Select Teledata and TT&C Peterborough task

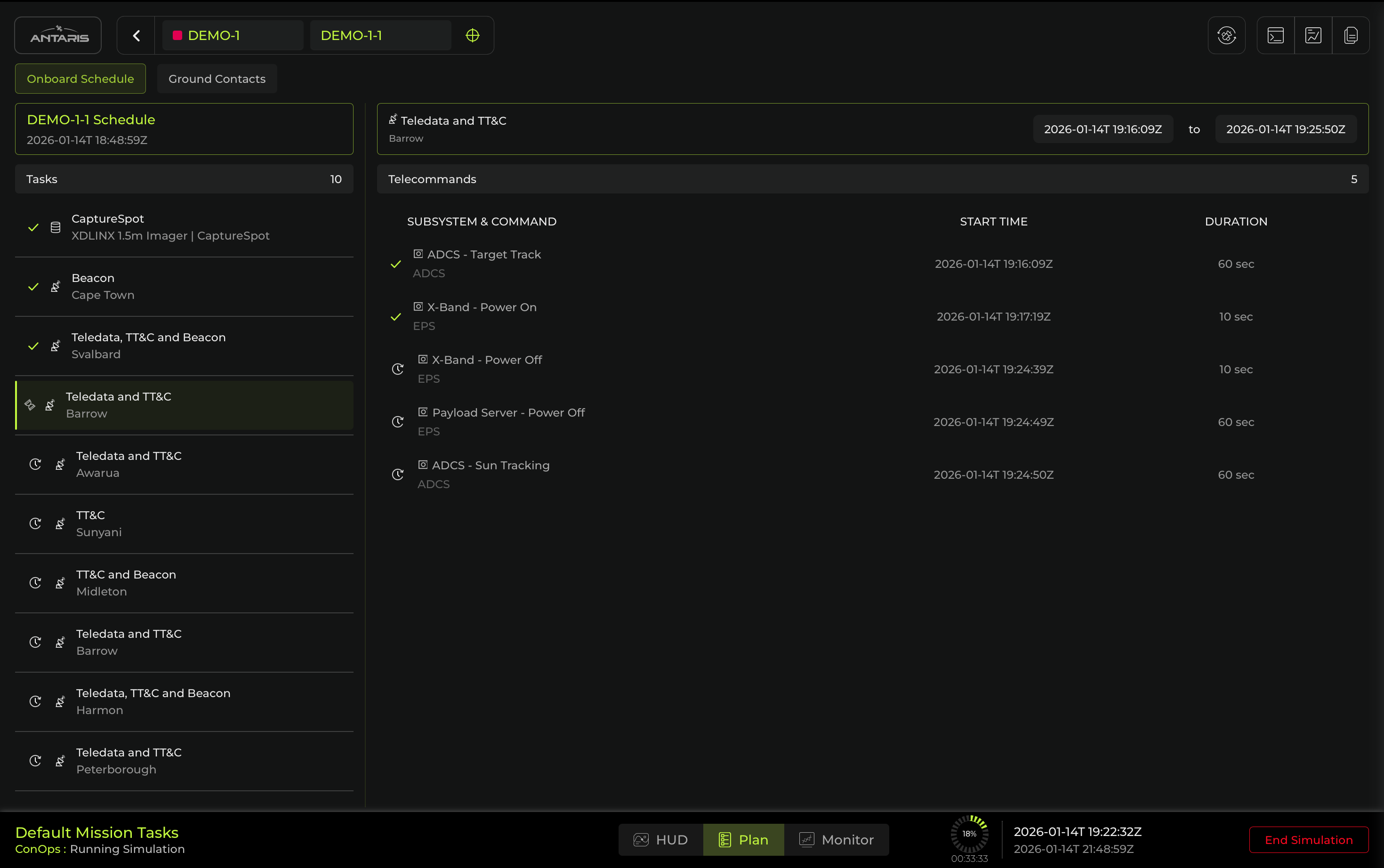[184, 761]
